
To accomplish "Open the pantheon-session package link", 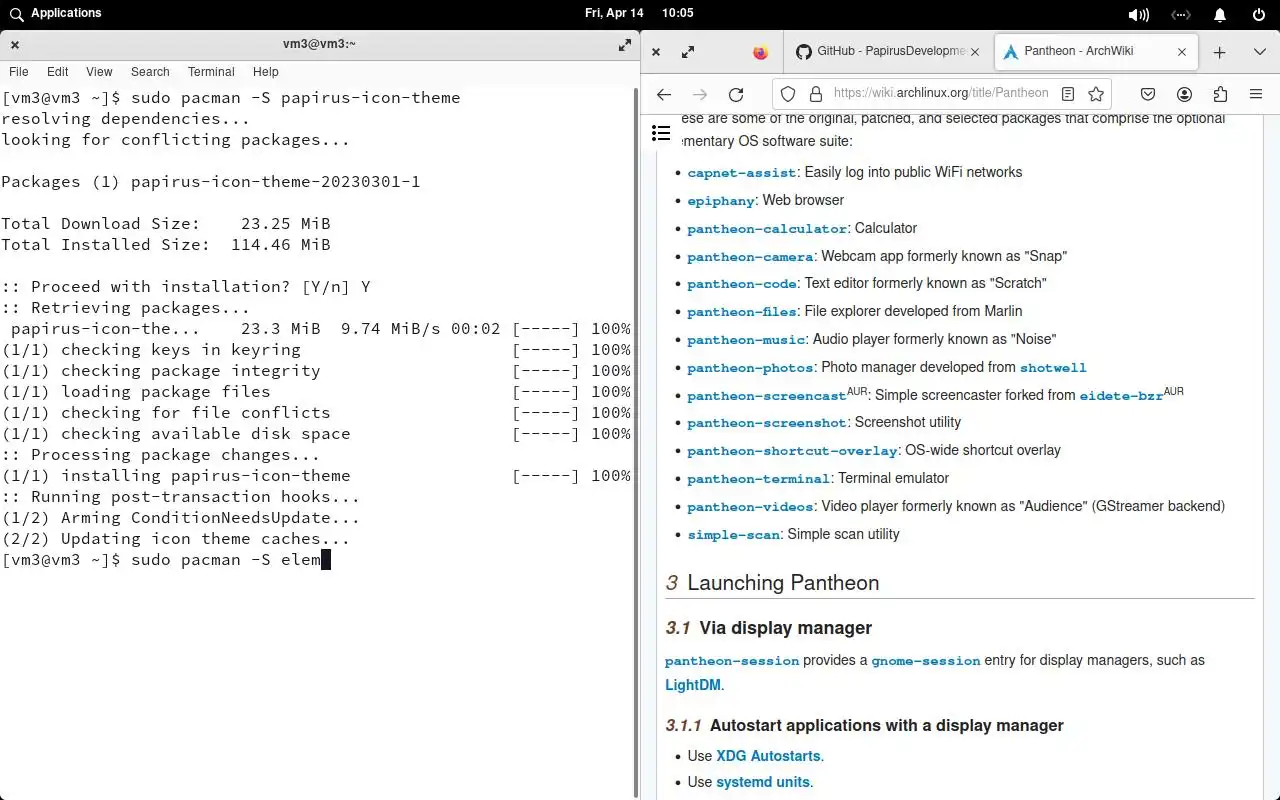I will point(732,661).
